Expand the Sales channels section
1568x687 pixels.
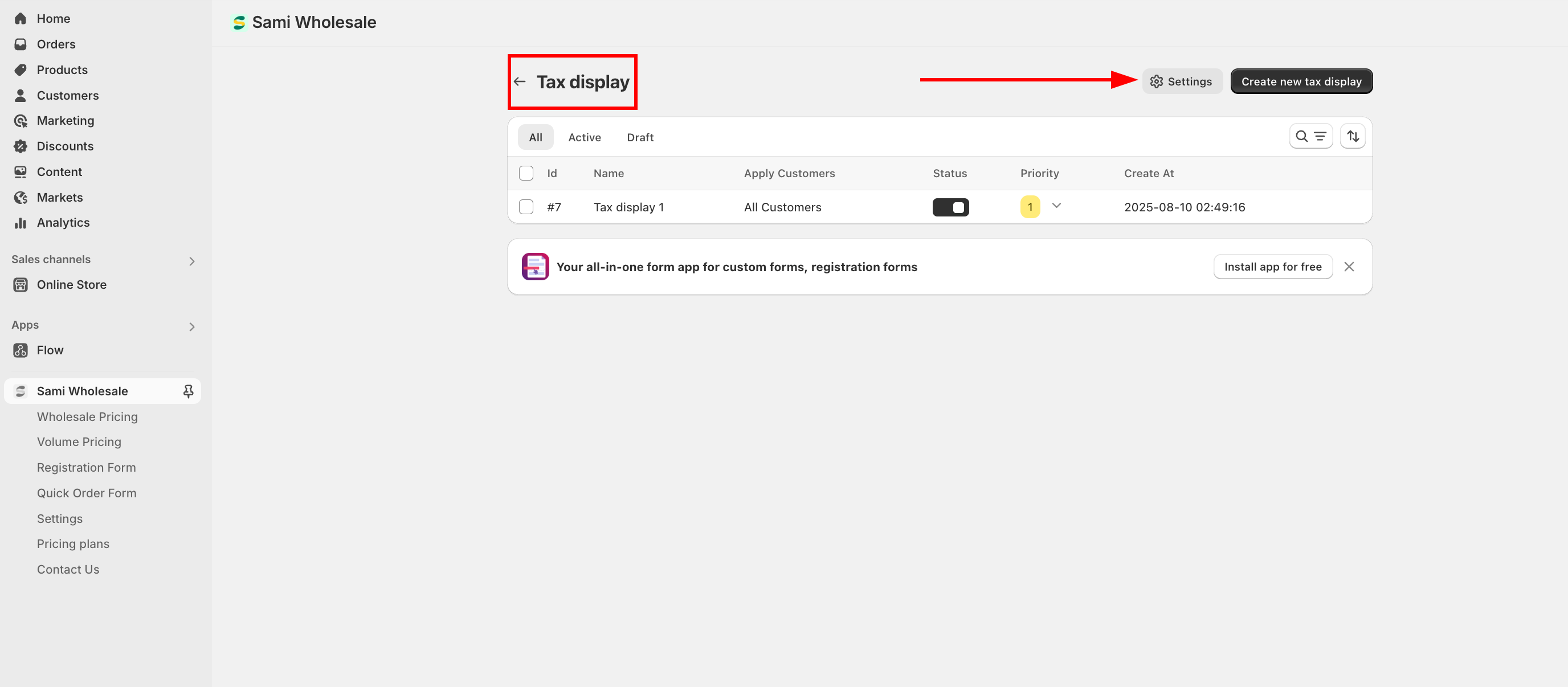click(192, 261)
